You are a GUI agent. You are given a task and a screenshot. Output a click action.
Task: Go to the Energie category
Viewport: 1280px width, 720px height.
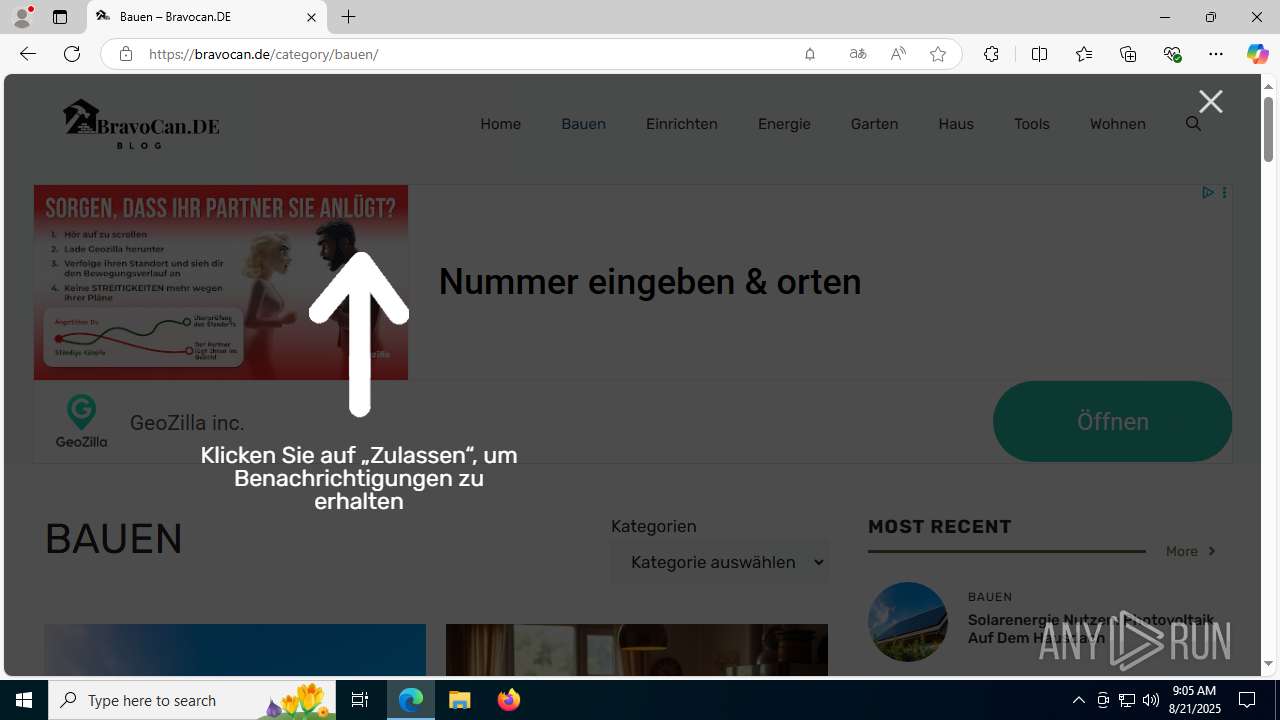click(x=784, y=124)
